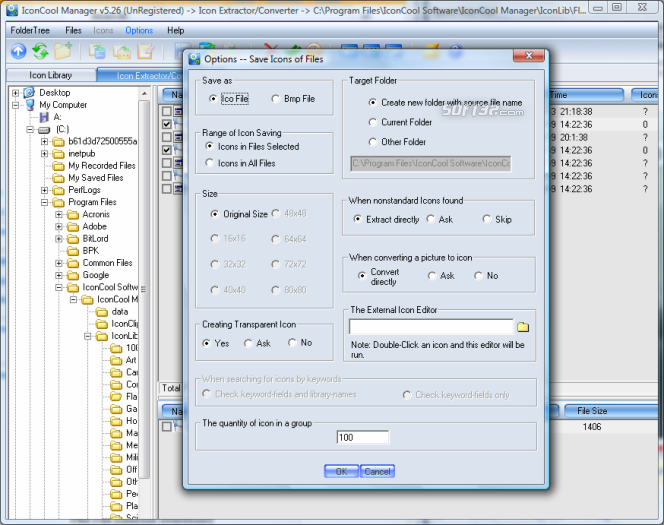Switch to Icon Extractor/Converter tab
Screen dimensions: 664x525
point(141,75)
